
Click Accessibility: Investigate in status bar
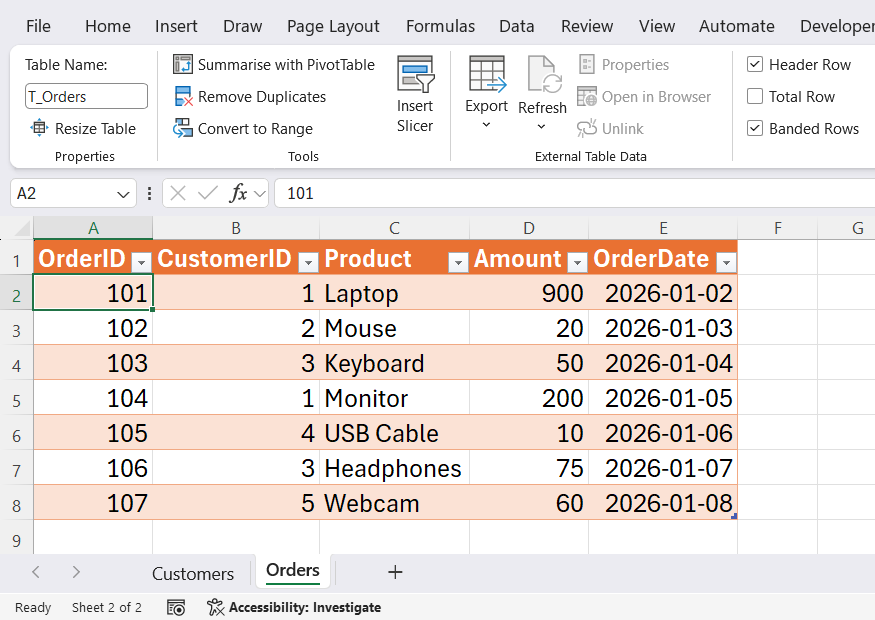coord(305,607)
